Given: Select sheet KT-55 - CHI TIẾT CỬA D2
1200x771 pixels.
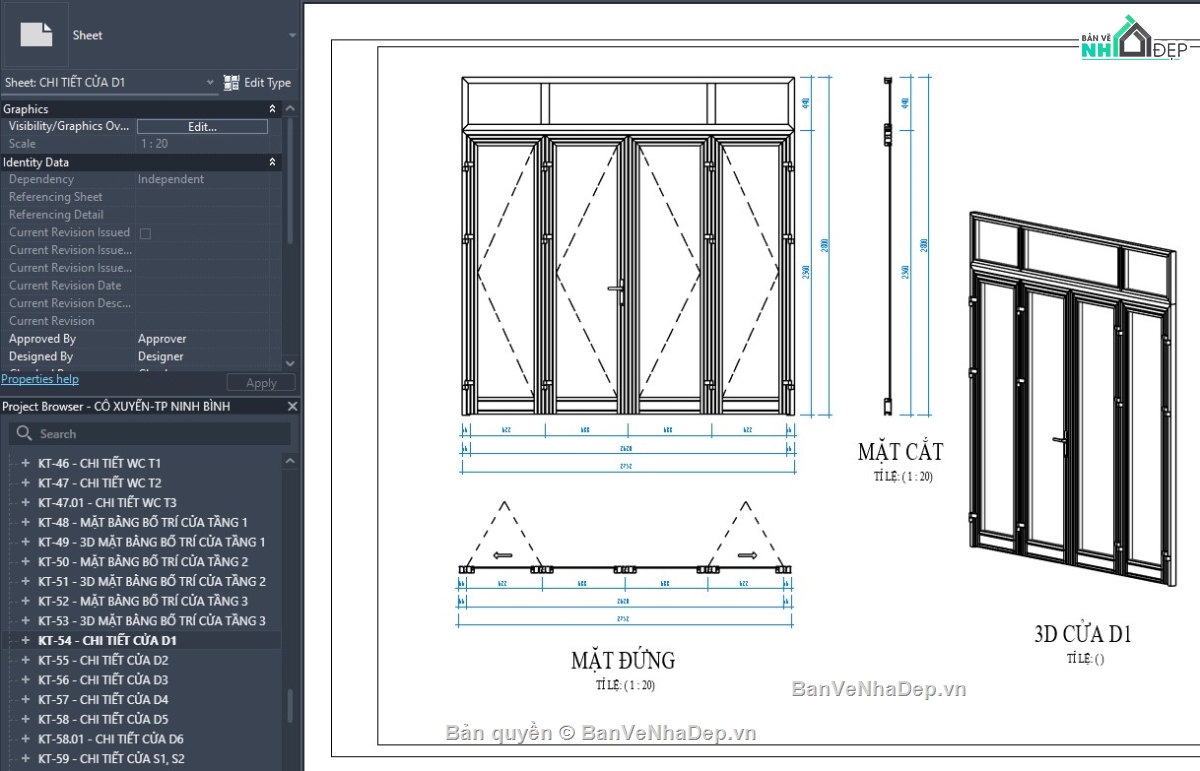Looking at the screenshot, I should (x=103, y=660).
